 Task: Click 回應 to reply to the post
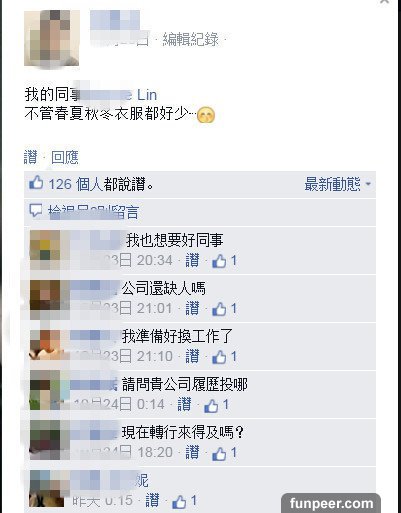65,157
